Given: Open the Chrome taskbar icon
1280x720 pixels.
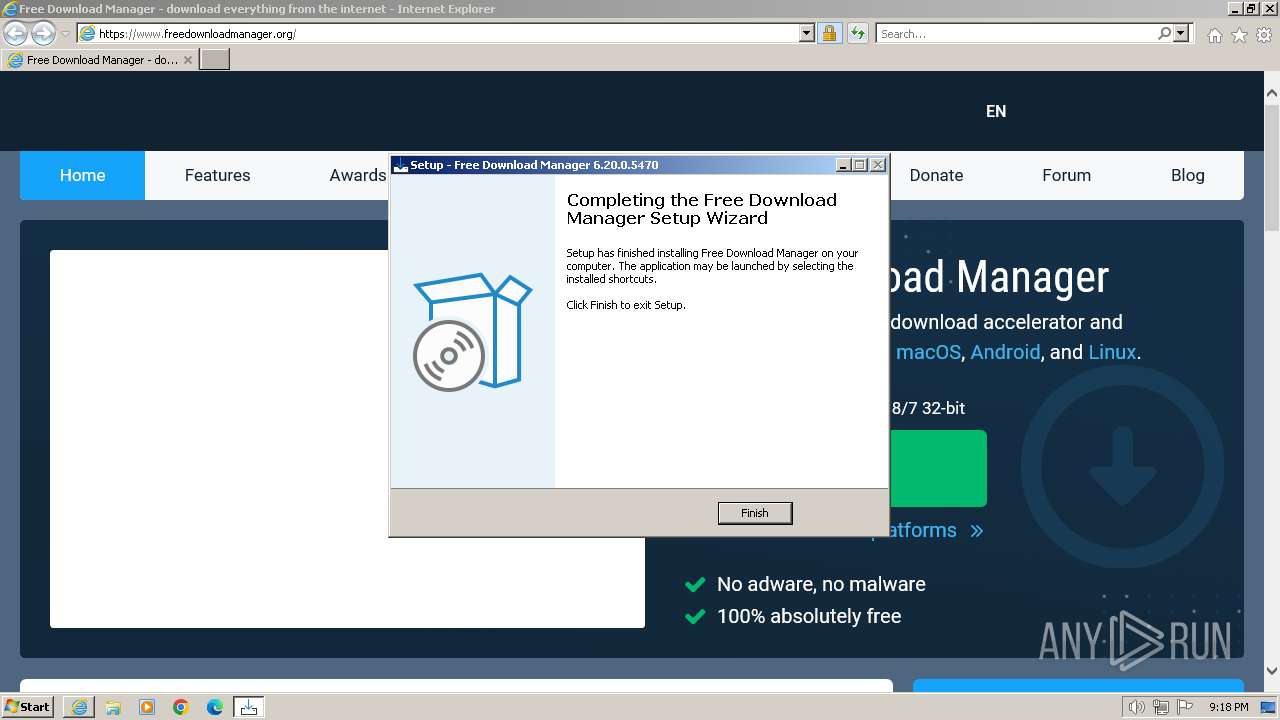Looking at the screenshot, I should tap(181, 707).
